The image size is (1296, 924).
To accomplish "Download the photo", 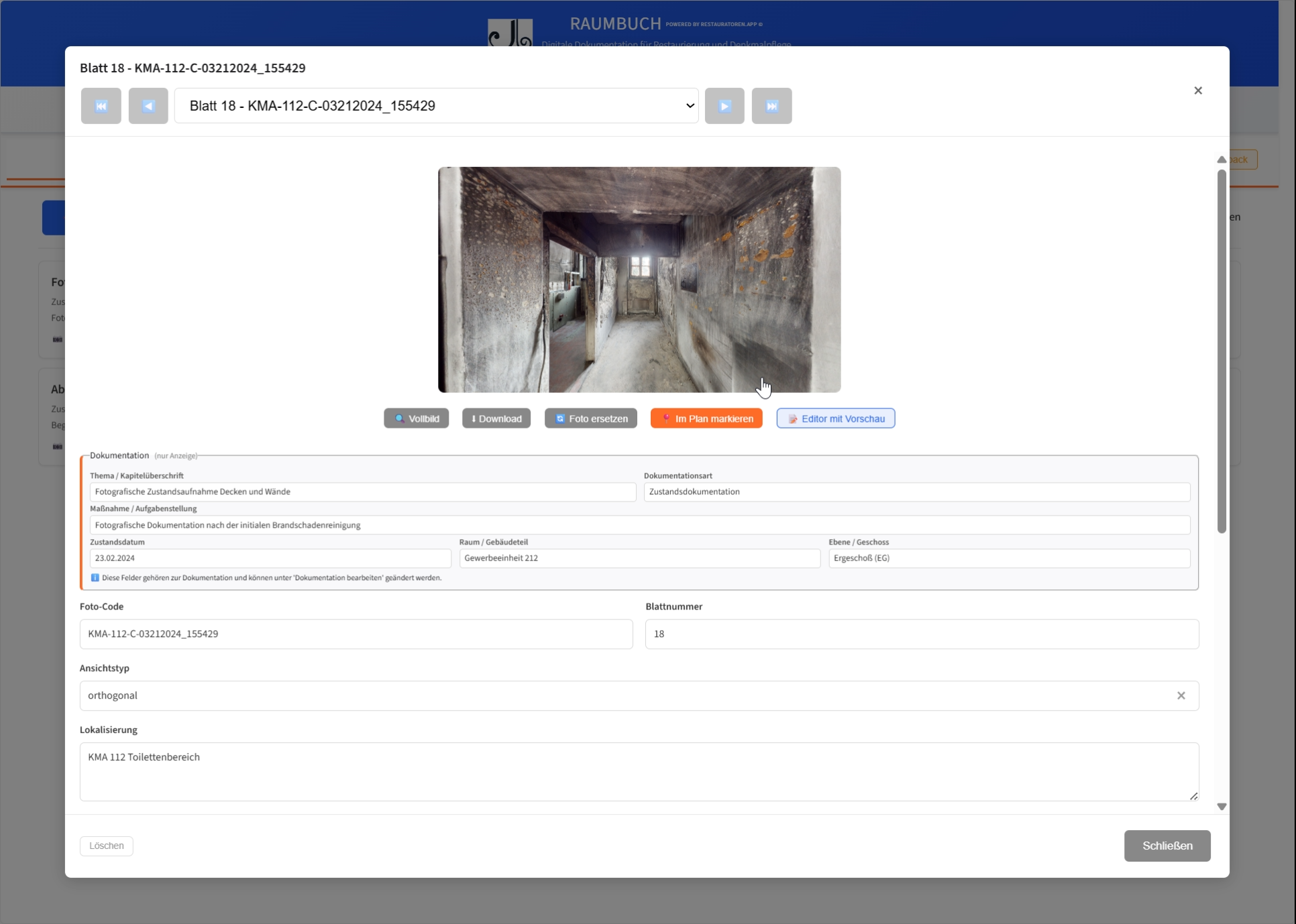I will click(496, 418).
